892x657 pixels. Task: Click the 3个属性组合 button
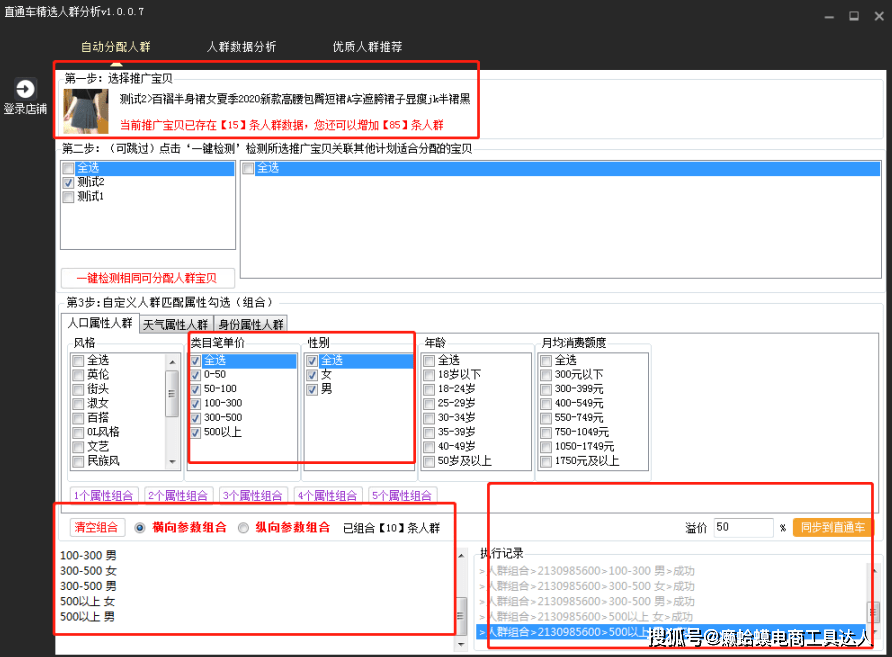coord(254,495)
